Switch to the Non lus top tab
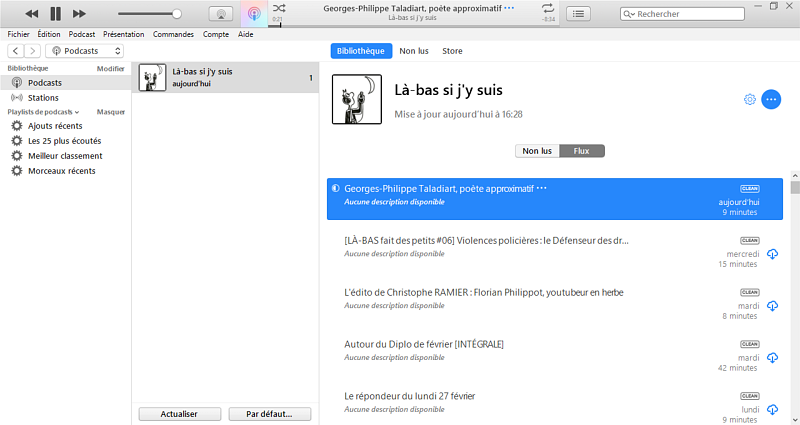Image resolution: width=800 pixels, height=425 pixels. tap(414, 51)
